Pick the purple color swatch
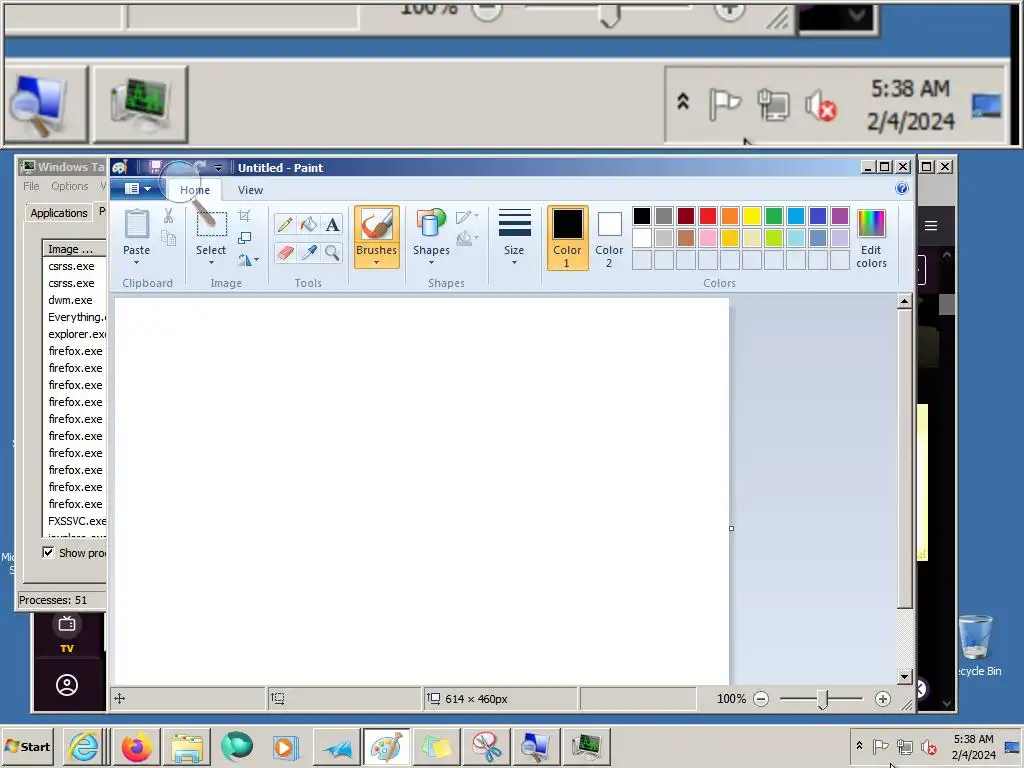Screen dimensions: 1024x768 coord(840,216)
